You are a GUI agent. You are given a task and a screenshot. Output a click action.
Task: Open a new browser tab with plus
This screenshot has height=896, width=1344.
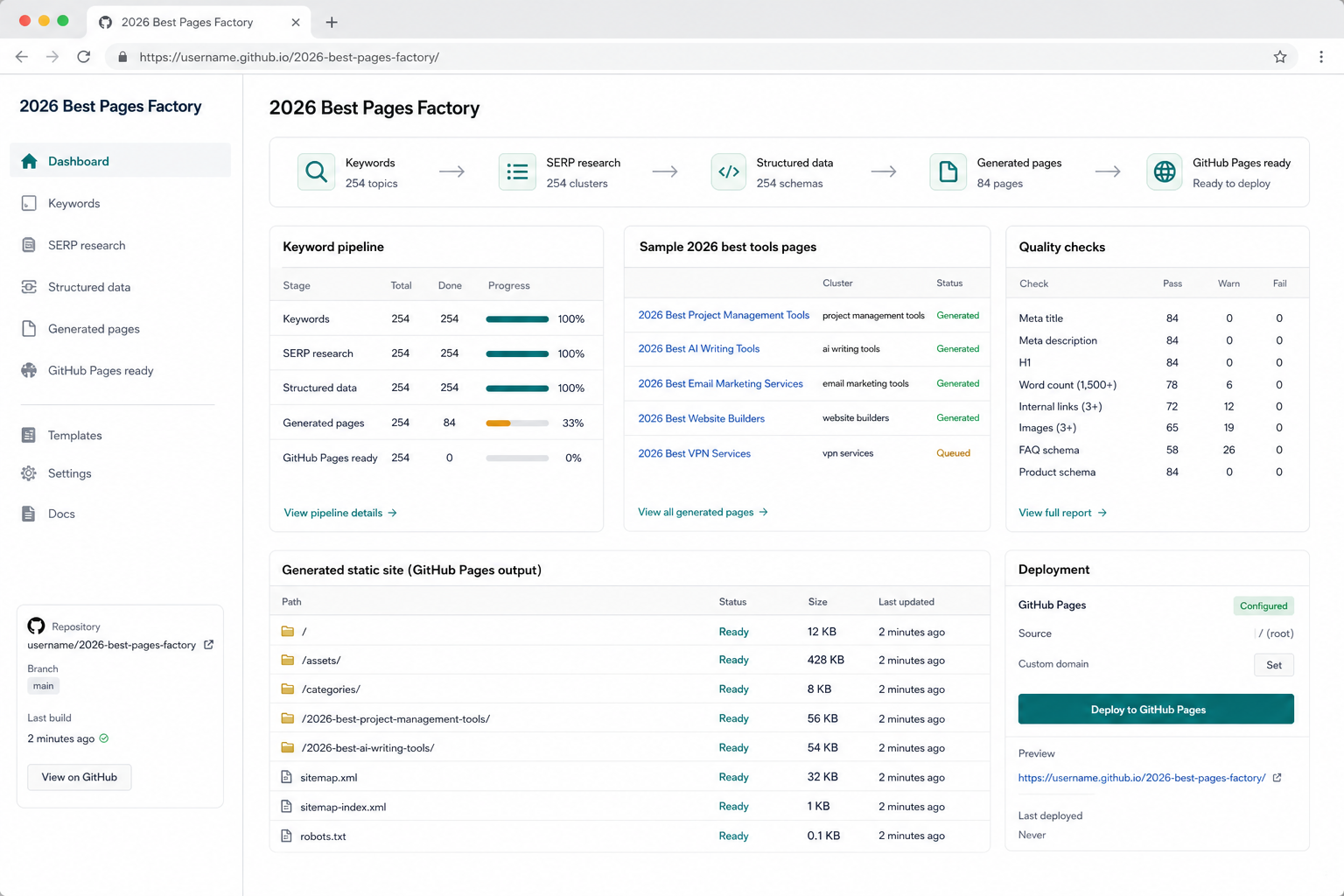coord(332,22)
